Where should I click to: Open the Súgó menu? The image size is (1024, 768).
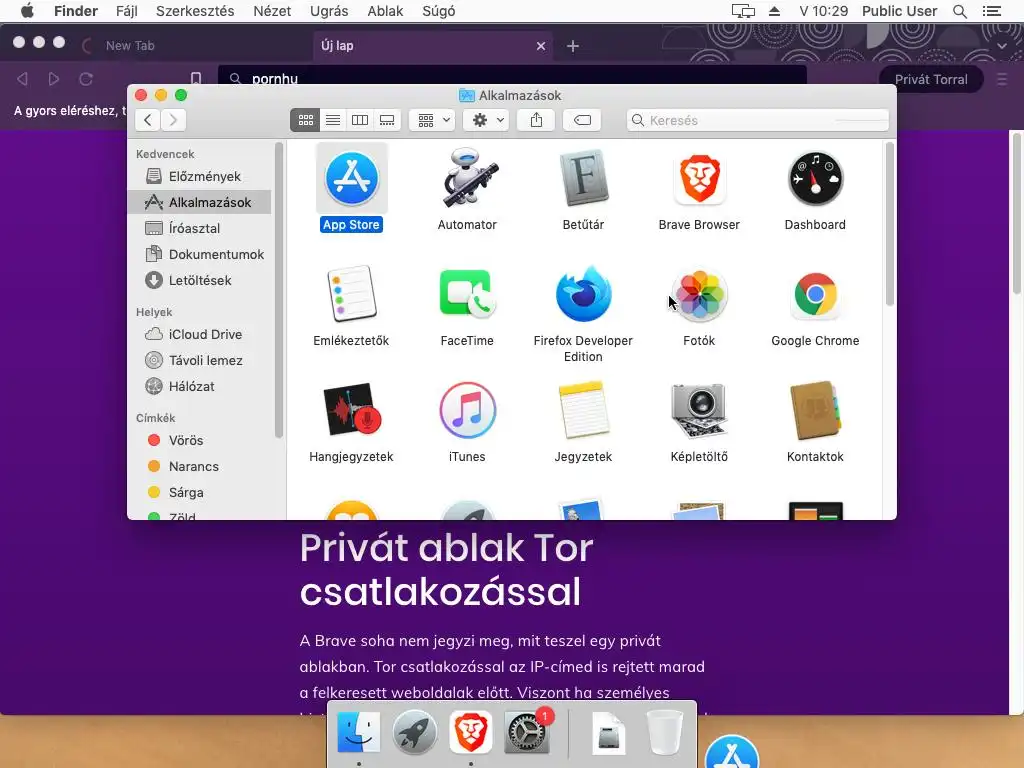tap(438, 11)
